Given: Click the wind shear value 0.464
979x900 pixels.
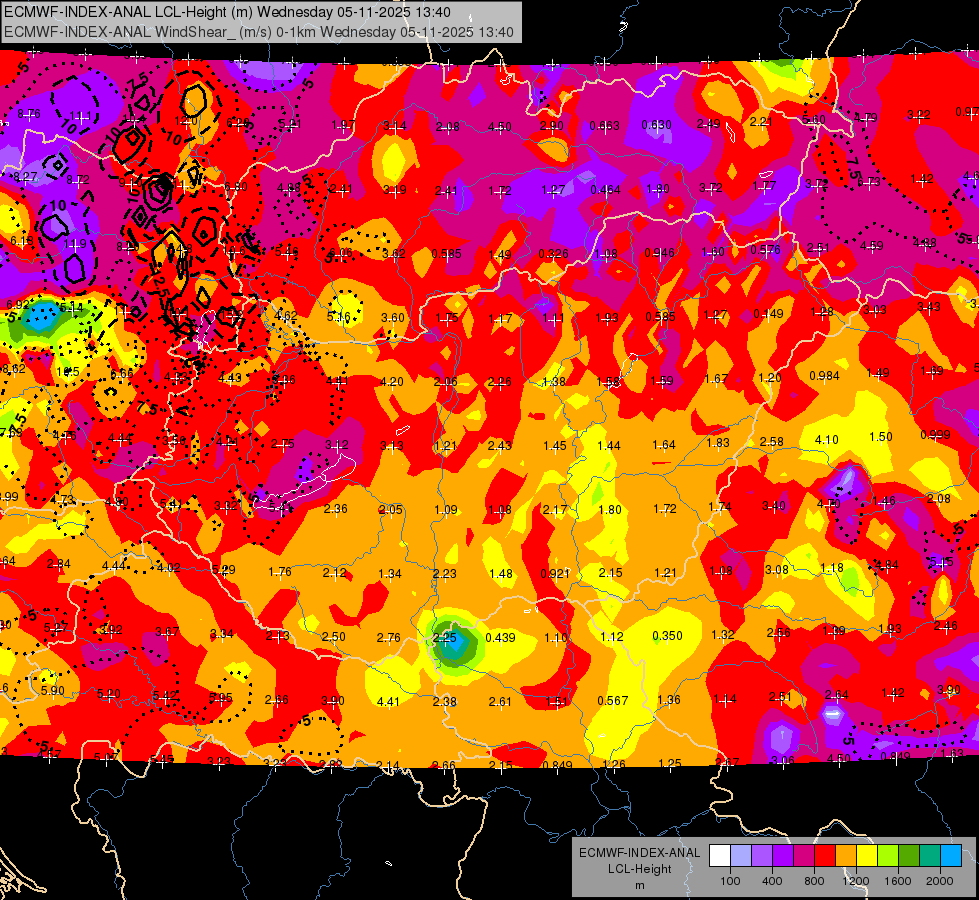Looking at the screenshot, I should pyautogui.click(x=605, y=190).
